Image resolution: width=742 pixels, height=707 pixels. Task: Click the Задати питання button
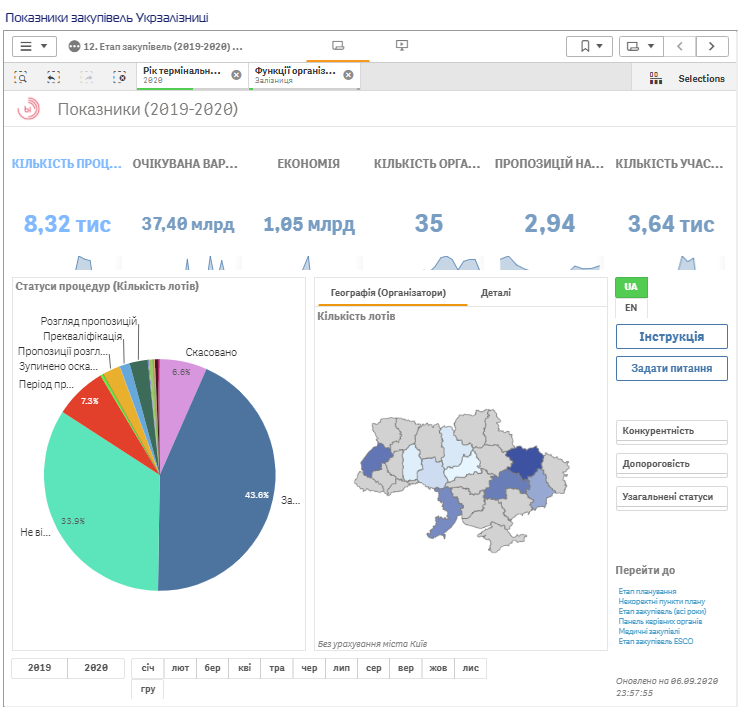[x=671, y=369]
